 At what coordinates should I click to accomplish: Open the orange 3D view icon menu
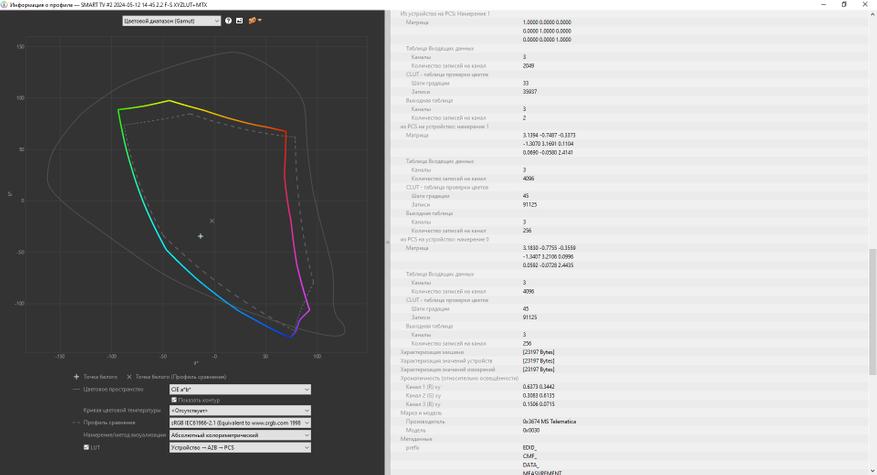pos(254,21)
